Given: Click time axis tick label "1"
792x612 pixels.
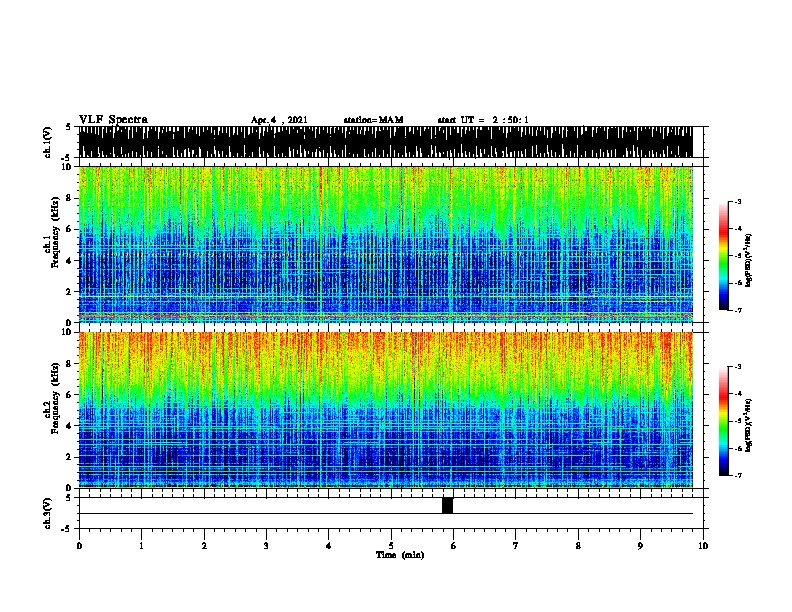Looking at the screenshot, I should point(141,545).
